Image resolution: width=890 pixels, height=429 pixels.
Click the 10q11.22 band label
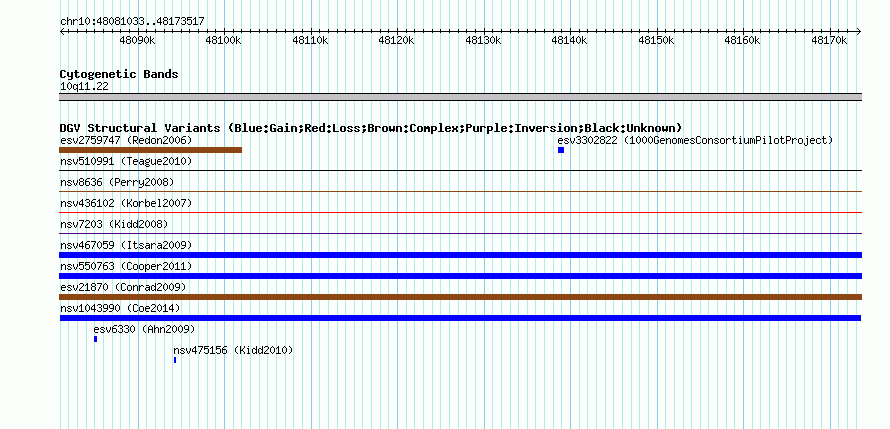pos(84,87)
